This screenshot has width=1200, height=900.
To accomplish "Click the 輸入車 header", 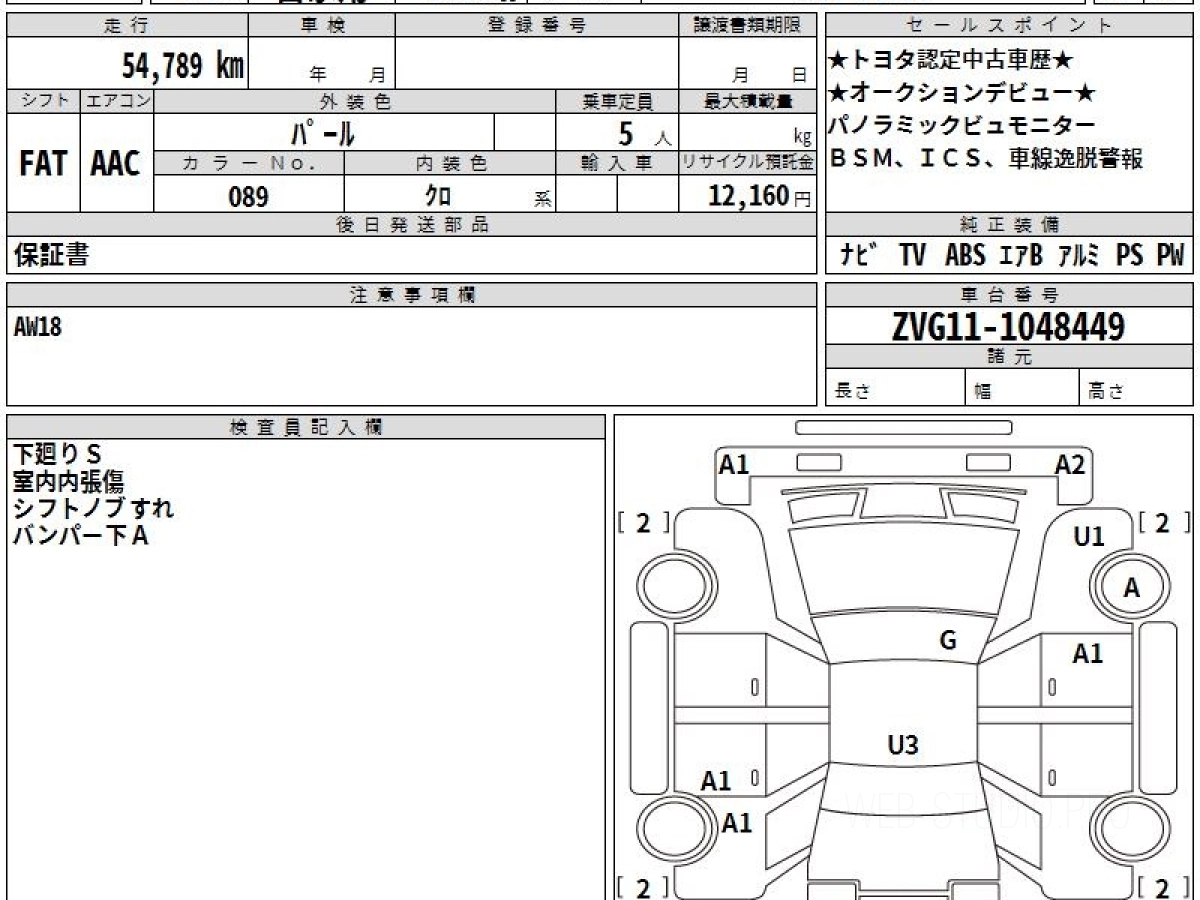I will point(617,163).
